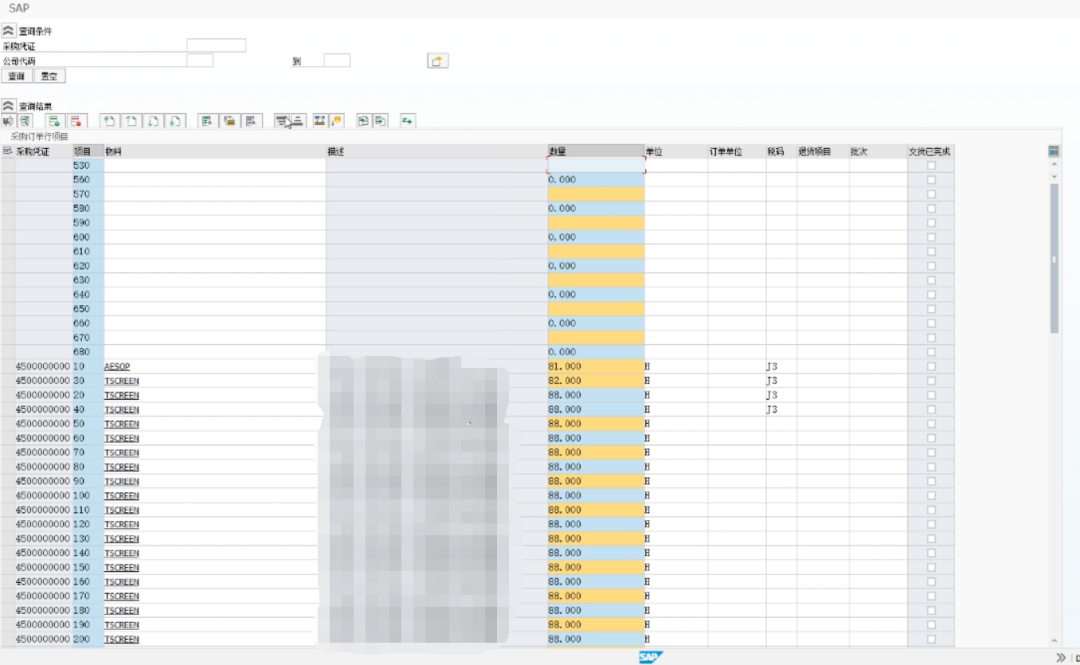
Task: Click the sort ascending icon near the cursor
Action: click(282, 121)
